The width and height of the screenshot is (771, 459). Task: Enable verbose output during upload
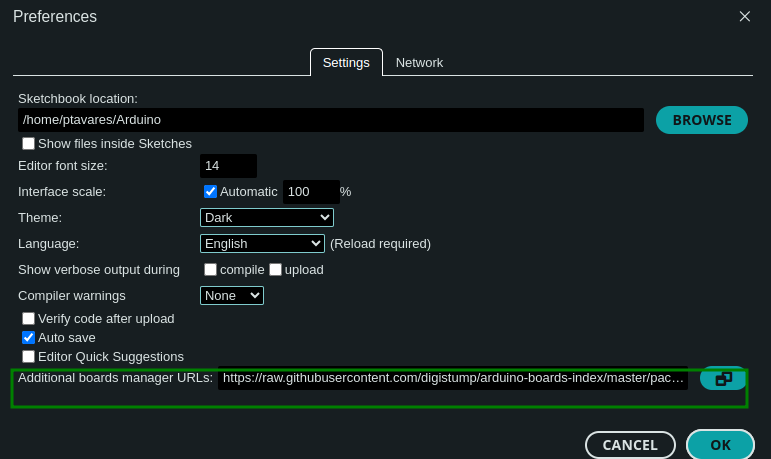click(275, 269)
